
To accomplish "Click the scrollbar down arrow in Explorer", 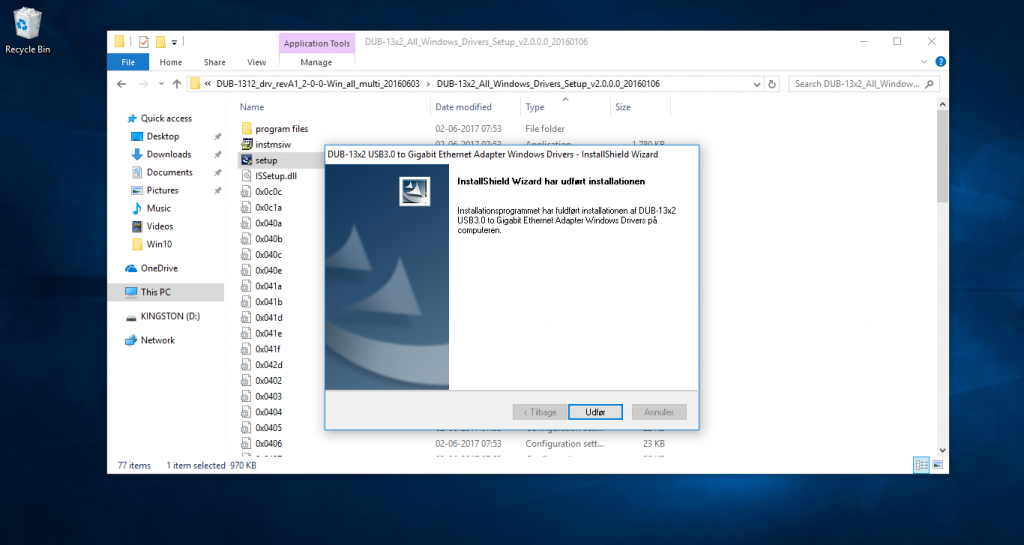I will point(942,450).
